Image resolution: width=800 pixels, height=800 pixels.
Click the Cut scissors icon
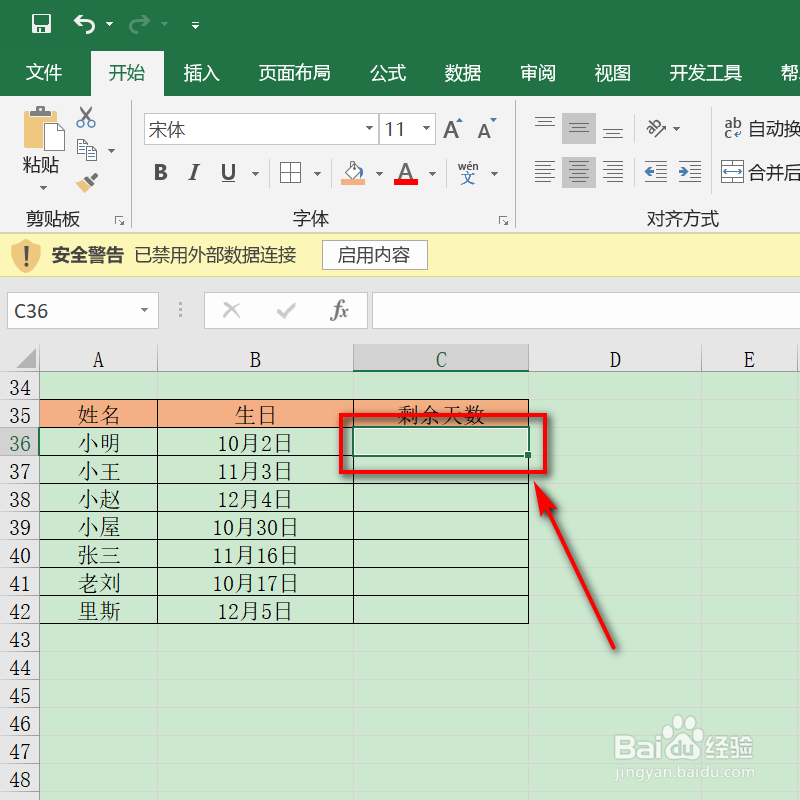(86, 118)
